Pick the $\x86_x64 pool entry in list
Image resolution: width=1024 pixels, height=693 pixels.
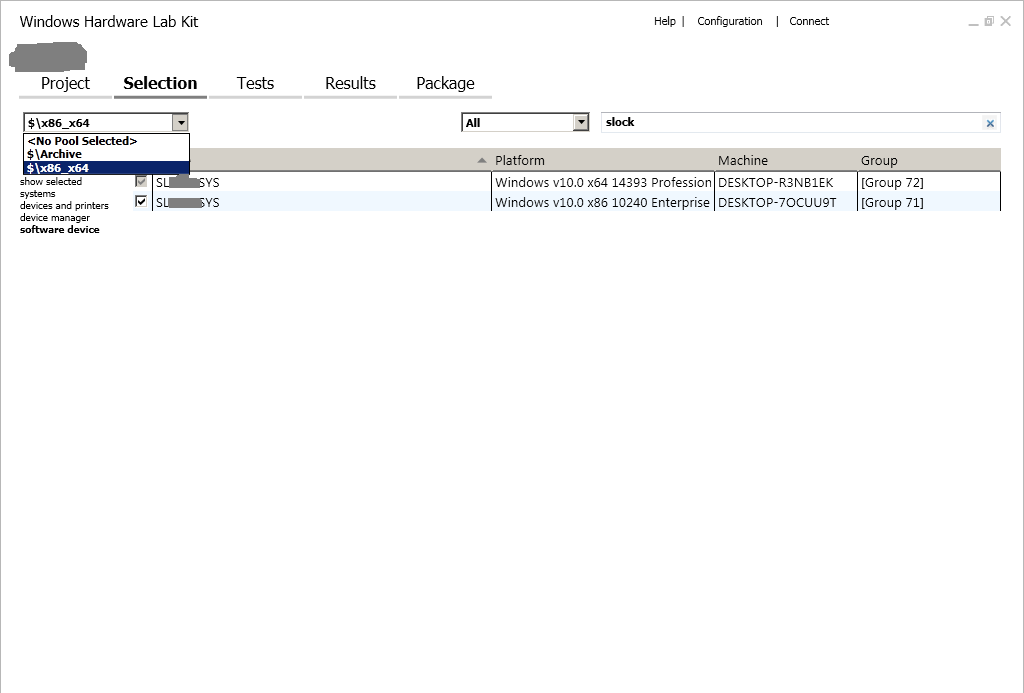[x=58, y=168]
